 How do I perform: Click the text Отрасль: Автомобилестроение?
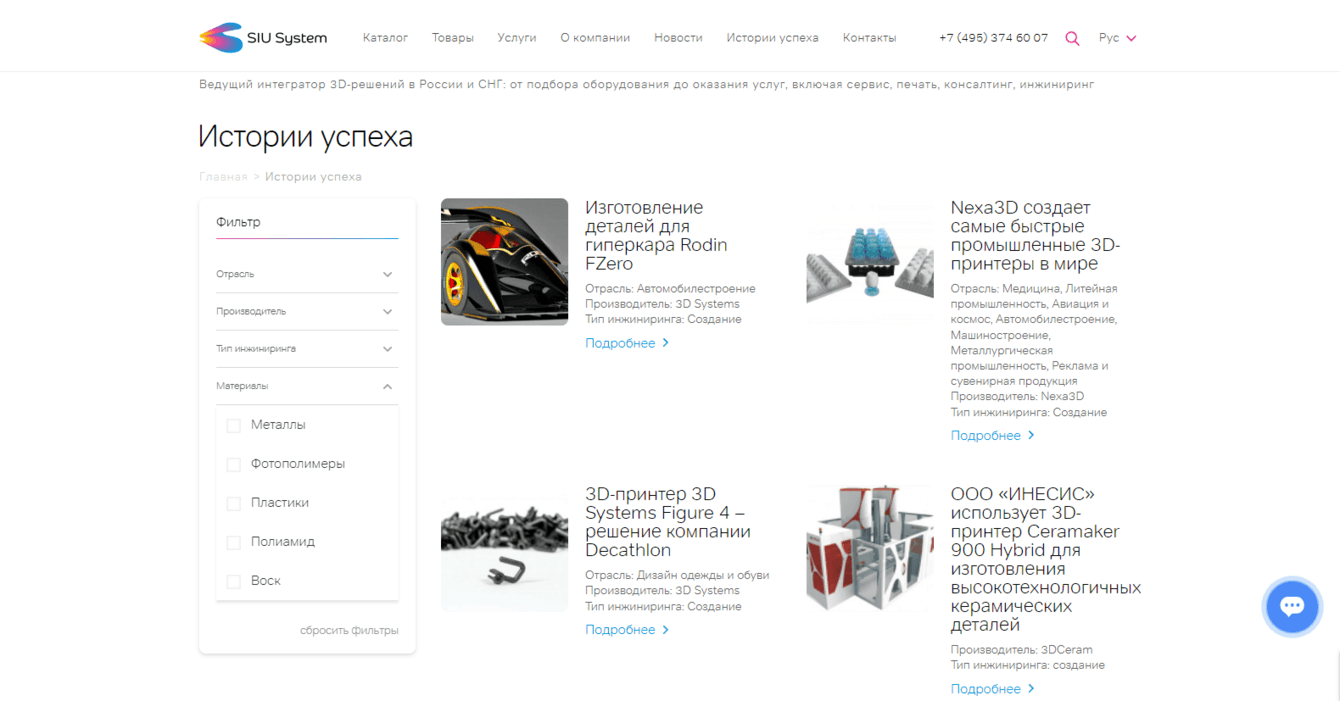point(670,289)
